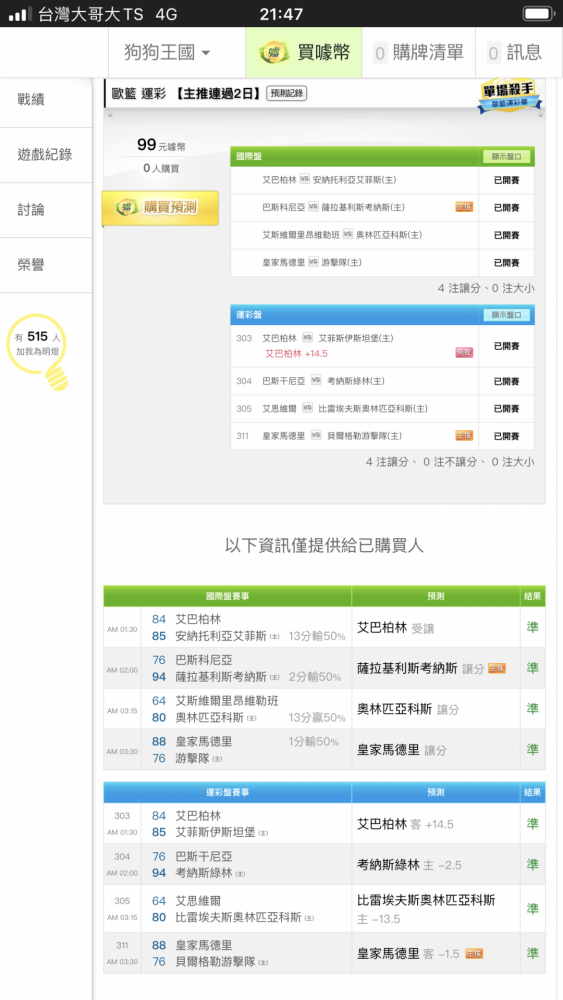Open the 購牌清單 tab
Screen dimensions: 563x1000
[x=419, y=52]
